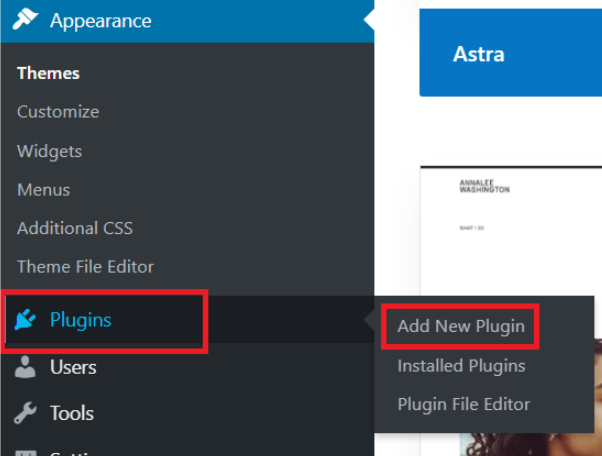
Task: Click the Tools wrench icon
Action: click(27, 413)
